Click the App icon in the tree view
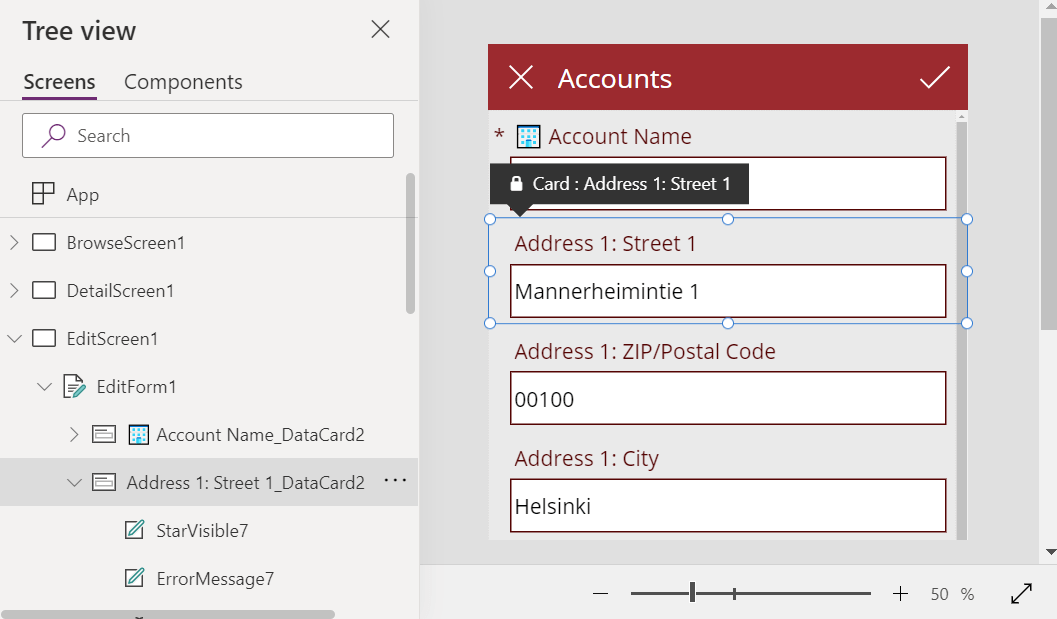1057x619 pixels. click(42, 194)
